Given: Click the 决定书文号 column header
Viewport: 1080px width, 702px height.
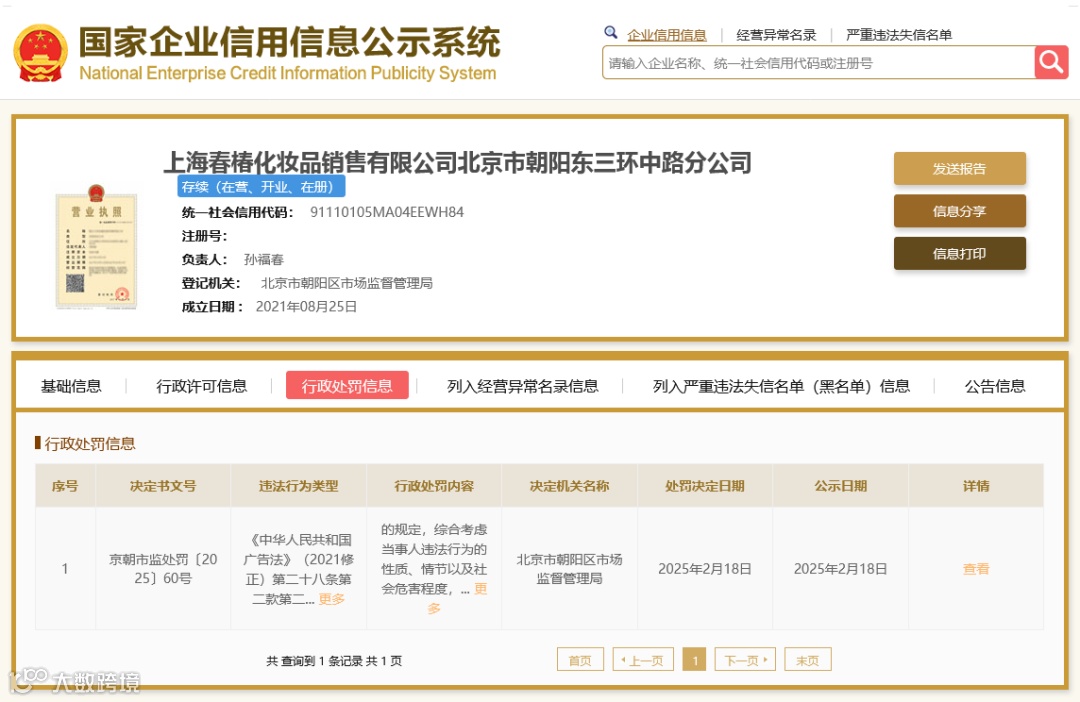Looking at the screenshot, I should [163, 486].
